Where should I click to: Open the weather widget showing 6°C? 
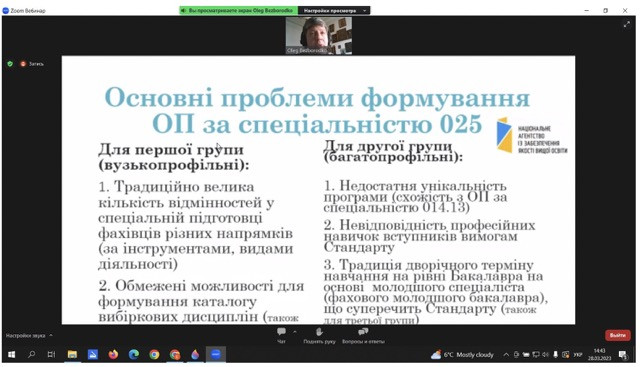[462, 355]
